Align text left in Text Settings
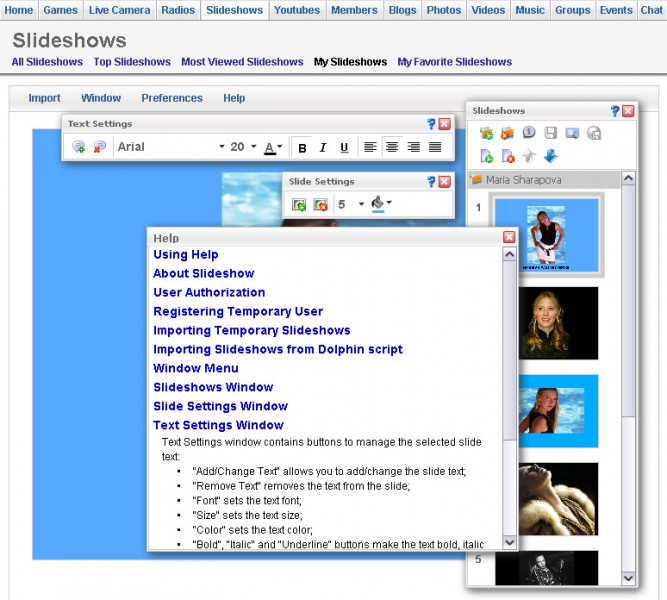This screenshot has width=667, height=600. pos(370,147)
